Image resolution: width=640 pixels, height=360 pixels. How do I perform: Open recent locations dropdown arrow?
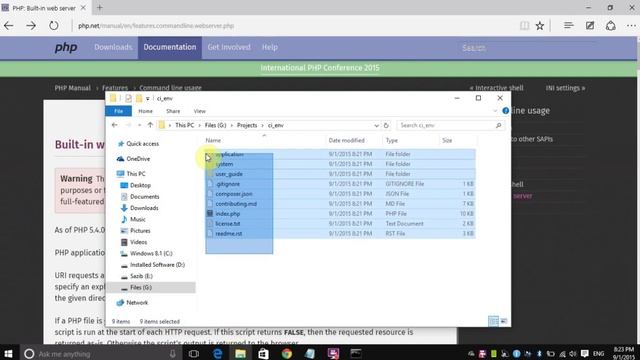point(139,125)
